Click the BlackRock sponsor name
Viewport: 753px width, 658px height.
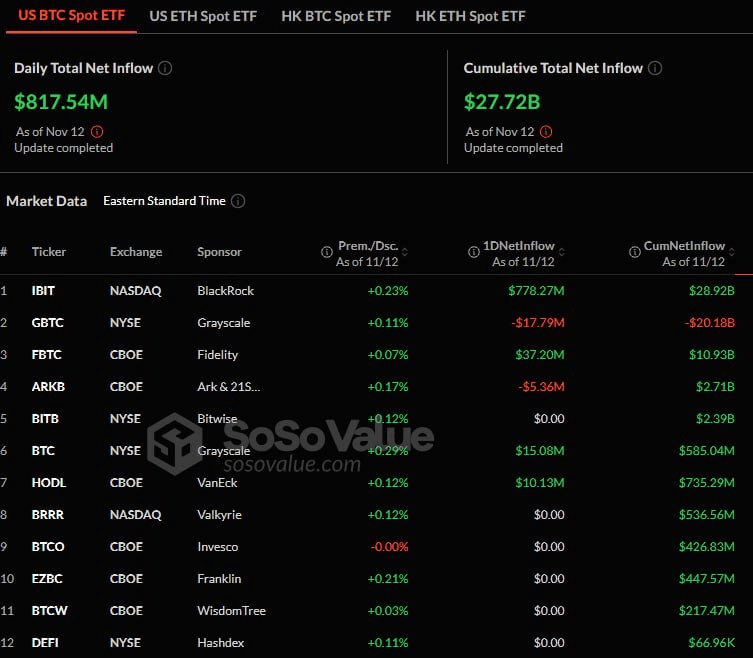pos(225,291)
